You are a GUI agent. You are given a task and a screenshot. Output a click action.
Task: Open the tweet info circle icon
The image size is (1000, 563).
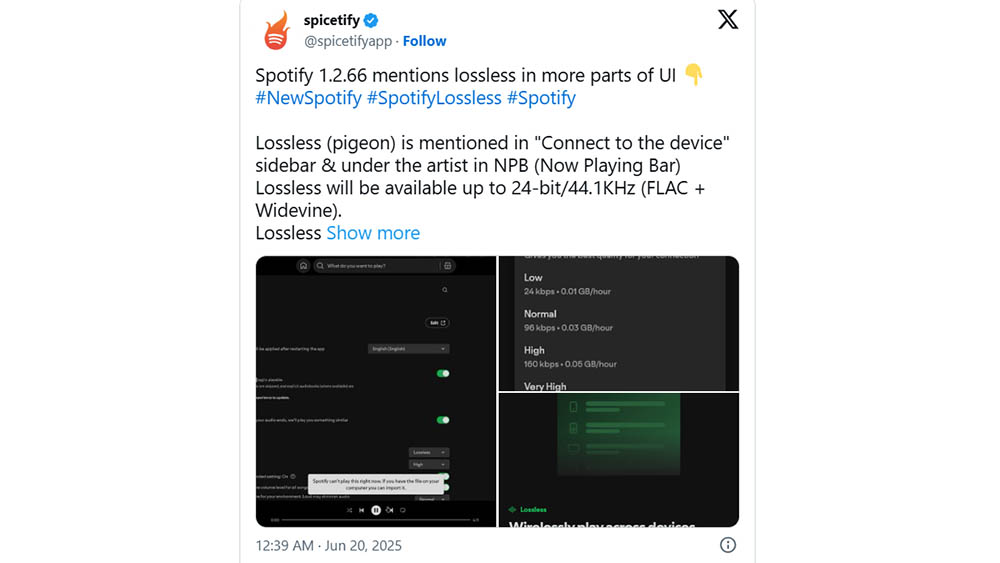tap(728, 545)
